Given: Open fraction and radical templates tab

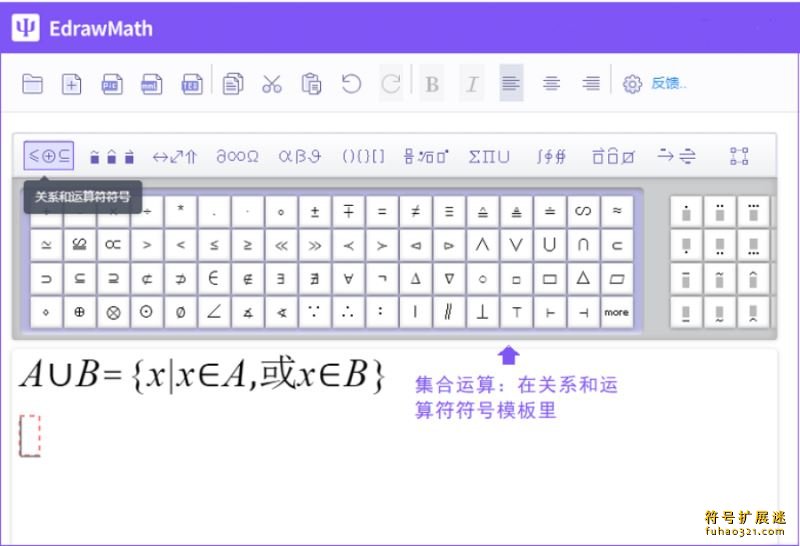Looking at the screenshot, I should coord(426,157).
